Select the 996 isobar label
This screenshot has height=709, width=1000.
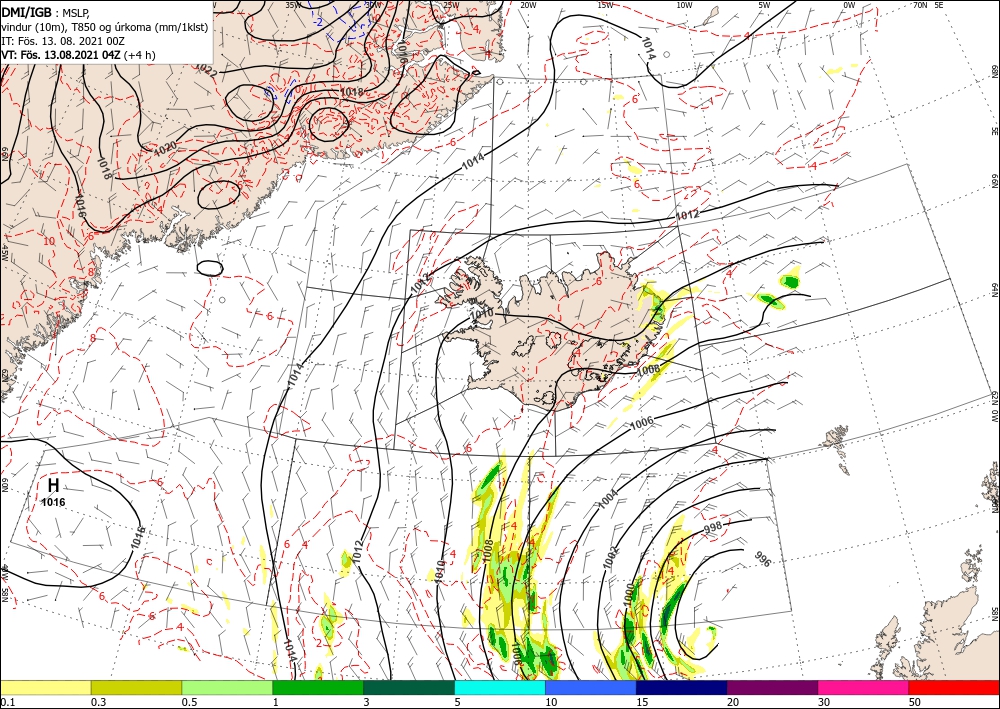pyautogui.click(x=763, y=559)
